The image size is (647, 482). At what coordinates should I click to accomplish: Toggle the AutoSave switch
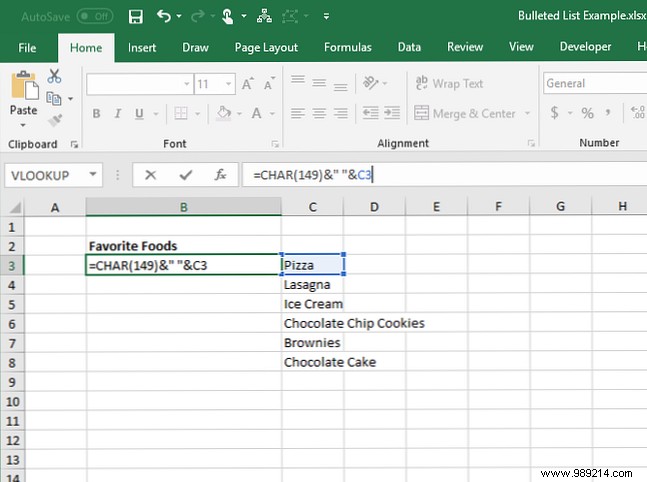coord(95,17)
